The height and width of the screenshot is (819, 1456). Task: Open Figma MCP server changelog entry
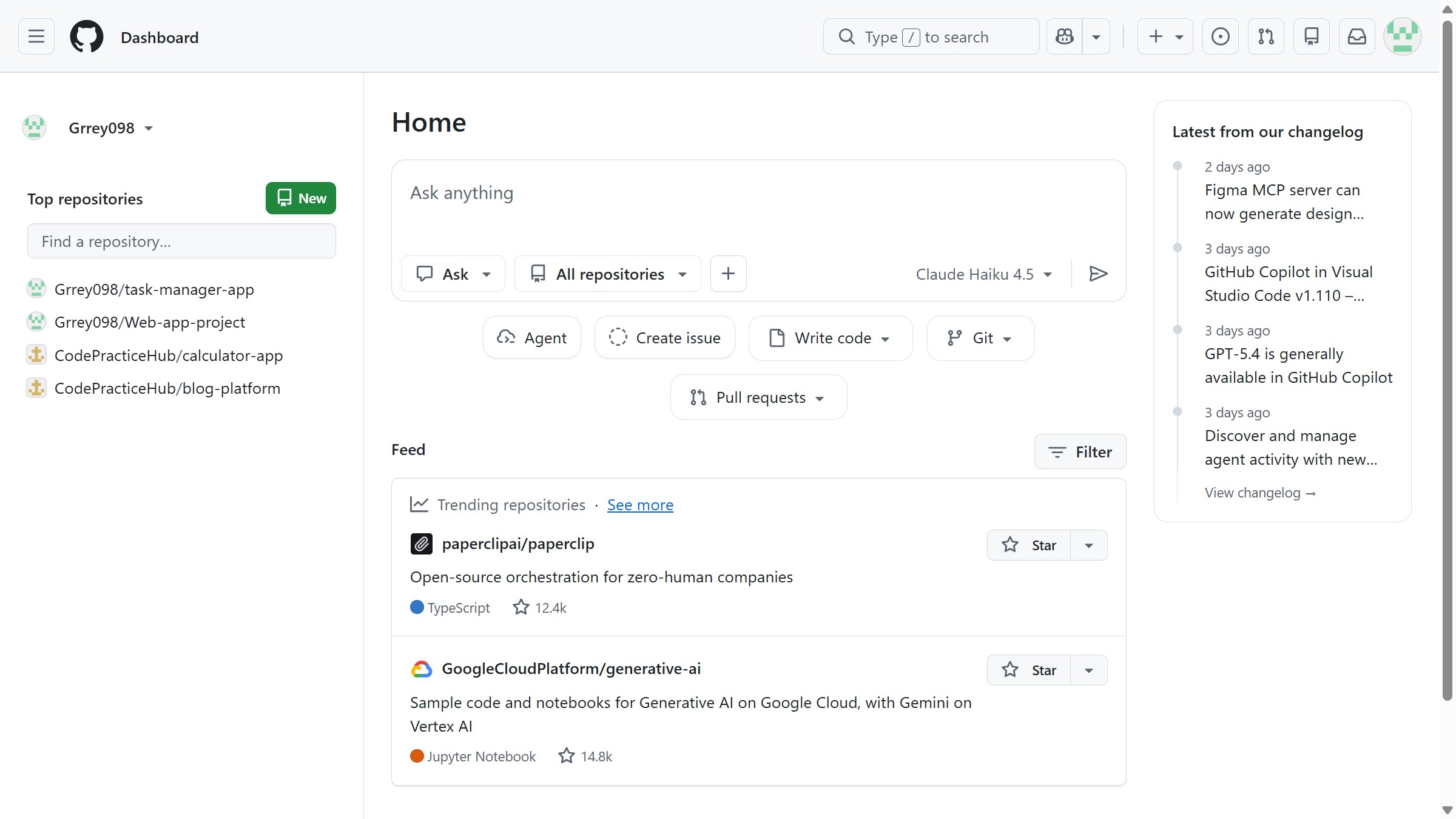[1284, 202]
